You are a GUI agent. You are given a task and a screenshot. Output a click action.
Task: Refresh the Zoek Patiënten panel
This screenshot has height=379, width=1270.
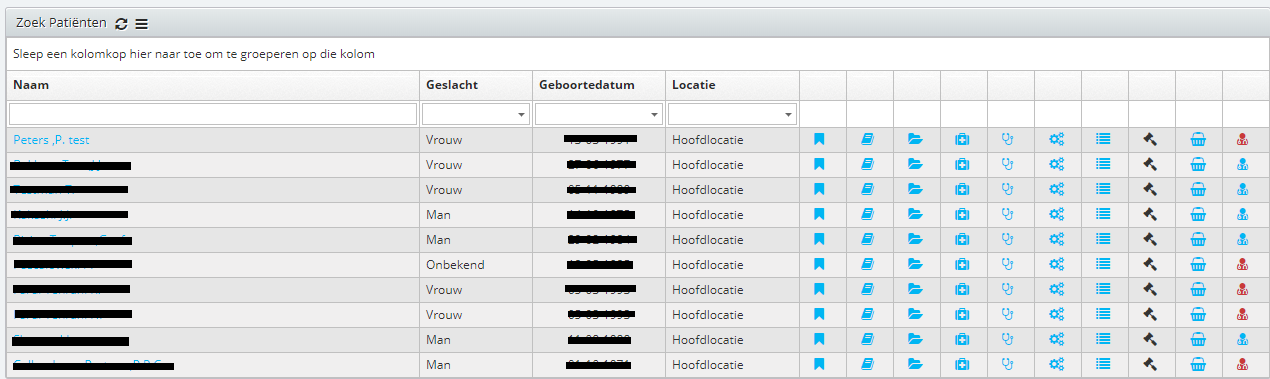(121, 23)
